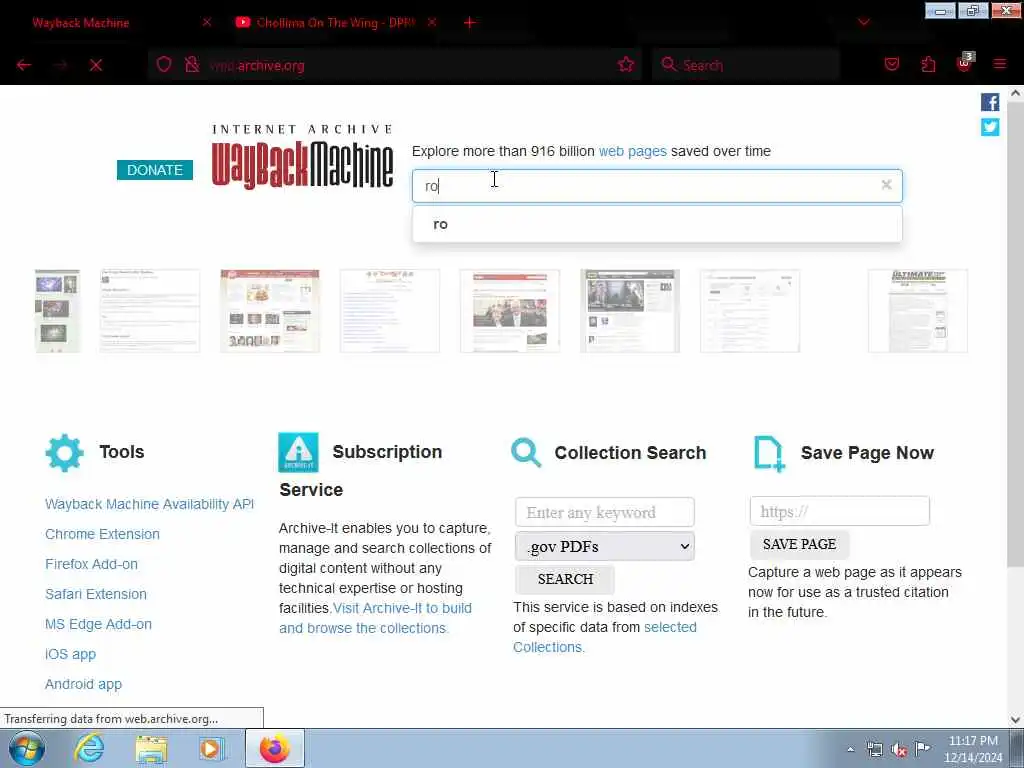Screen dimensions: 1024x768
Task: Click the SEARCH collection button
Action: point(565,579)
